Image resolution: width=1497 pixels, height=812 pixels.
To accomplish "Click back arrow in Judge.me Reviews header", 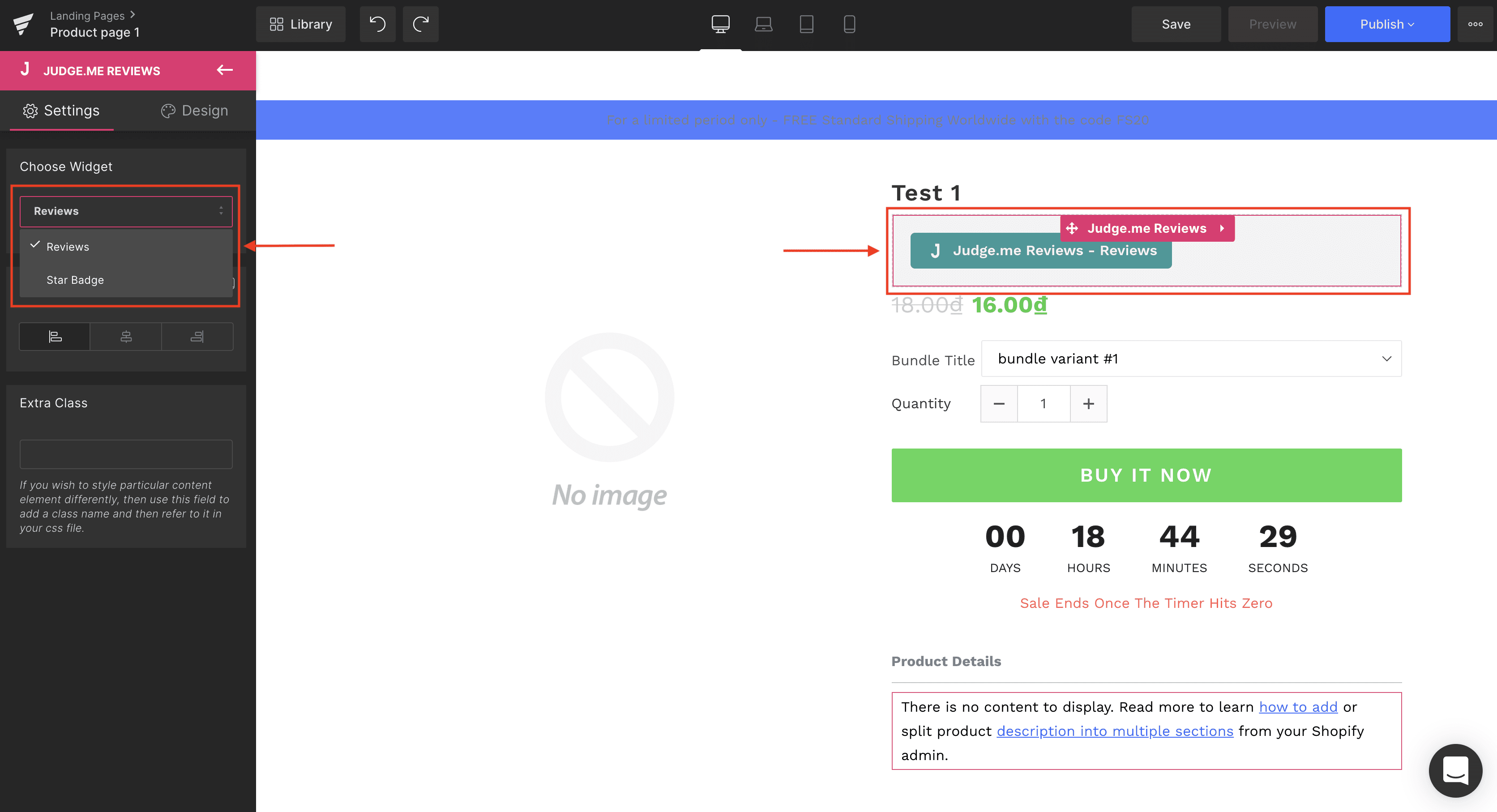I will pos(224,70).
